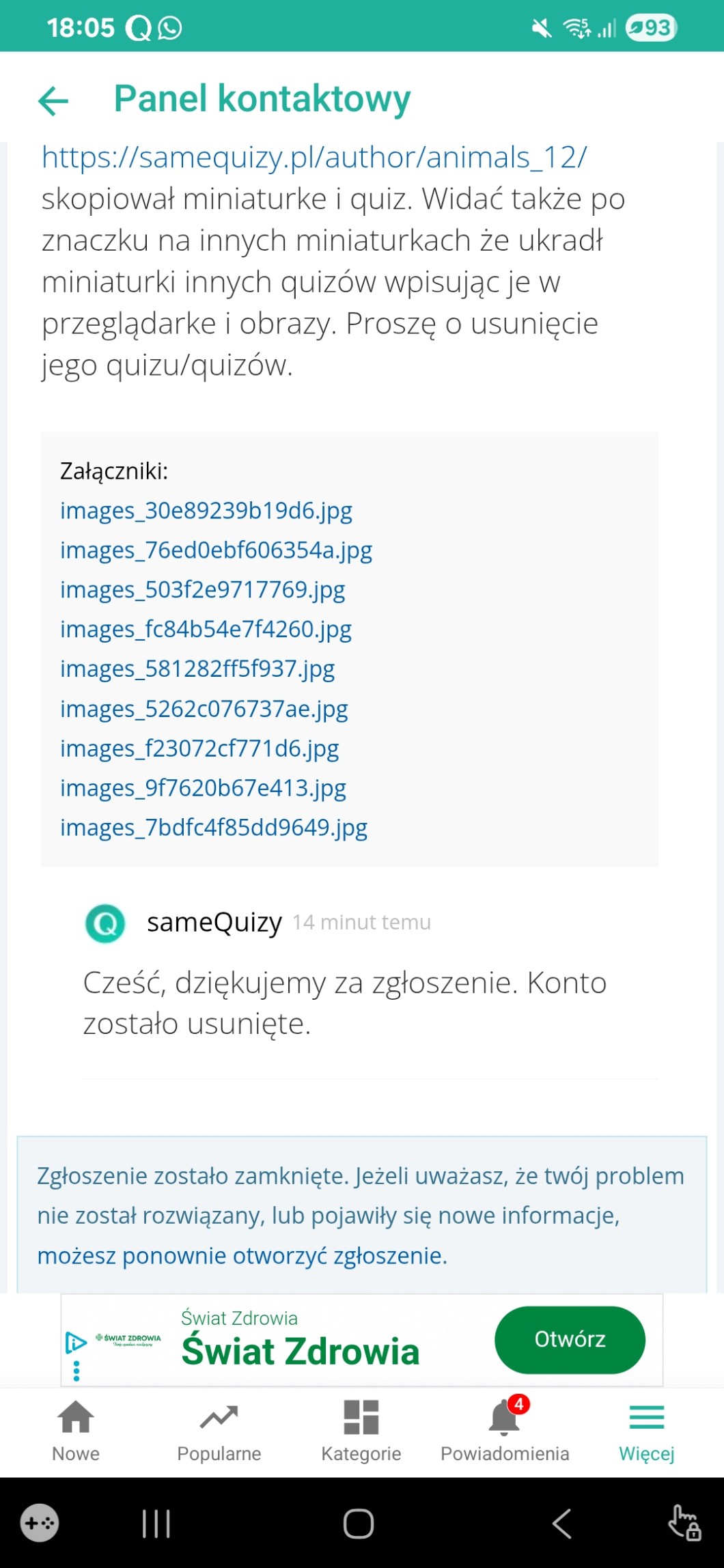Click 'ponownie otworzyć zgłoszenie' link
This screenshot has height=1568, width=724.
[x=283, y=1255]
